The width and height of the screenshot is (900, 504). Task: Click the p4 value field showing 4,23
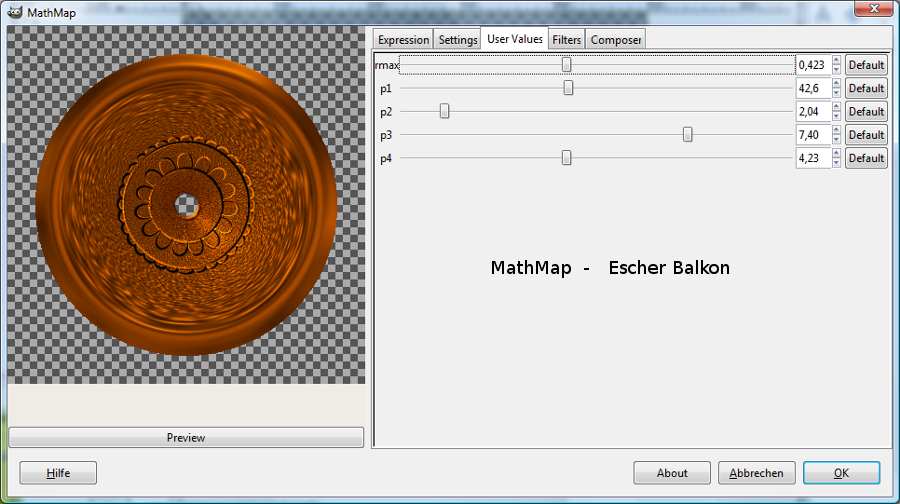point(812,158)
